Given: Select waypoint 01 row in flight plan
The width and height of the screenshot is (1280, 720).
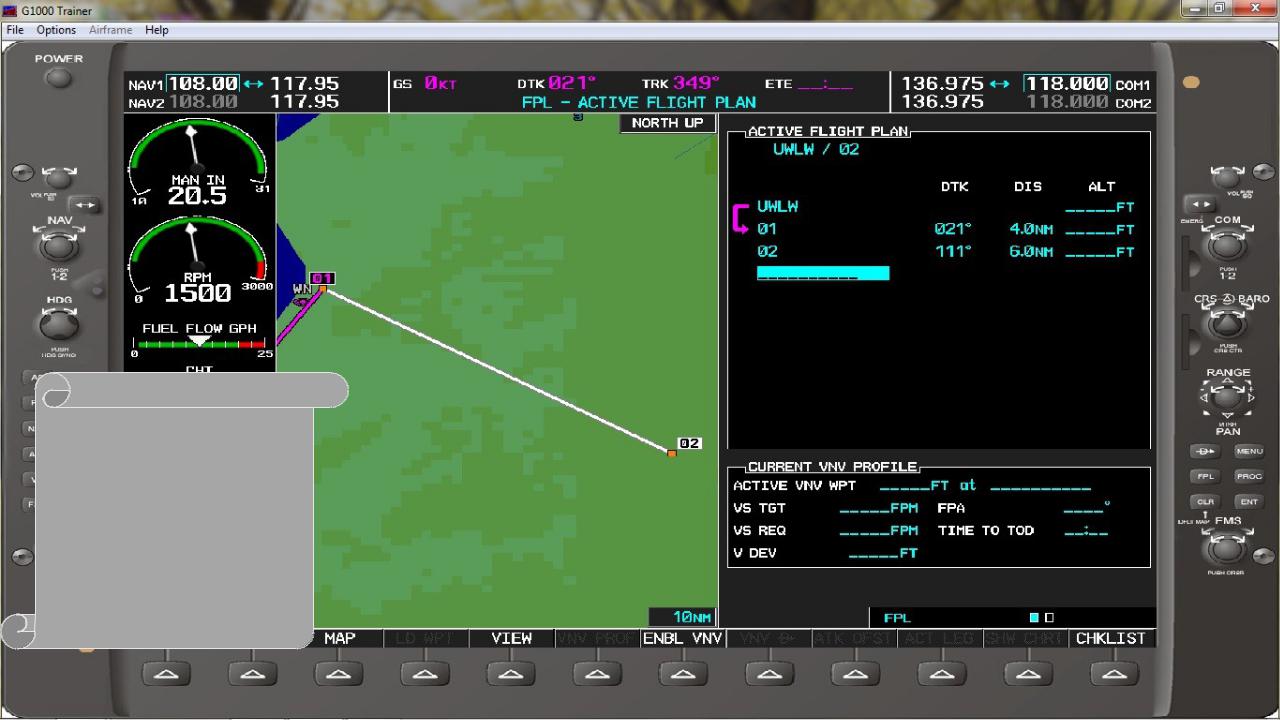Looking at the screenshot, I should (x=945, y=229).
